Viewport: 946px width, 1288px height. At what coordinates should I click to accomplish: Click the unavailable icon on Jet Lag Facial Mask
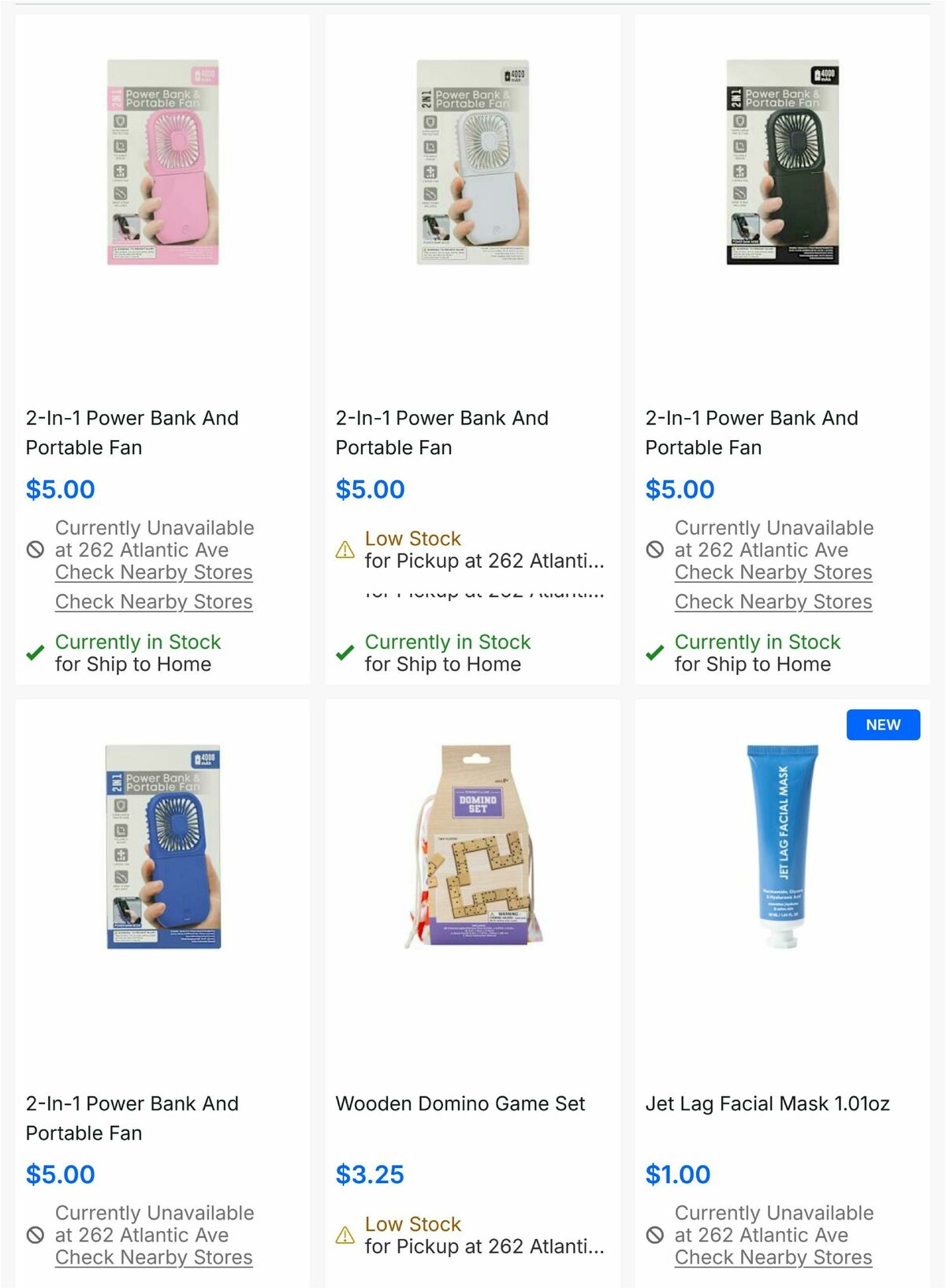tap(655, 1236)
